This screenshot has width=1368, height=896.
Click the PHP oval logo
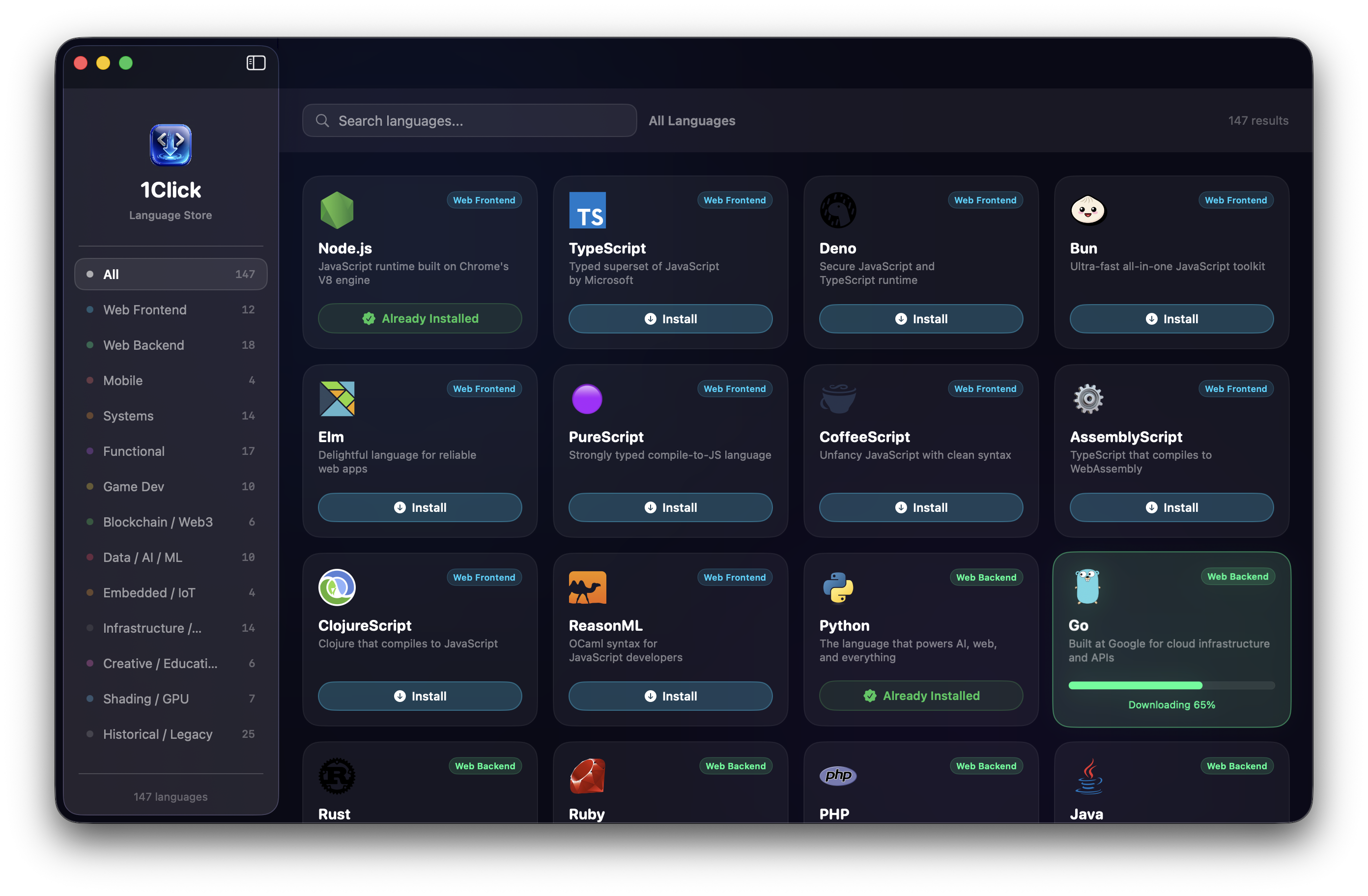point(838,775)
